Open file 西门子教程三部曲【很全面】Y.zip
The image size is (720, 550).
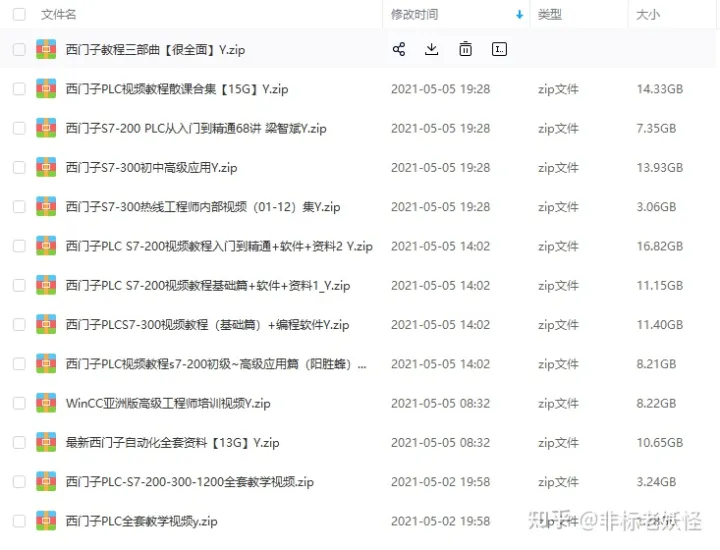[x=155, y=49]
